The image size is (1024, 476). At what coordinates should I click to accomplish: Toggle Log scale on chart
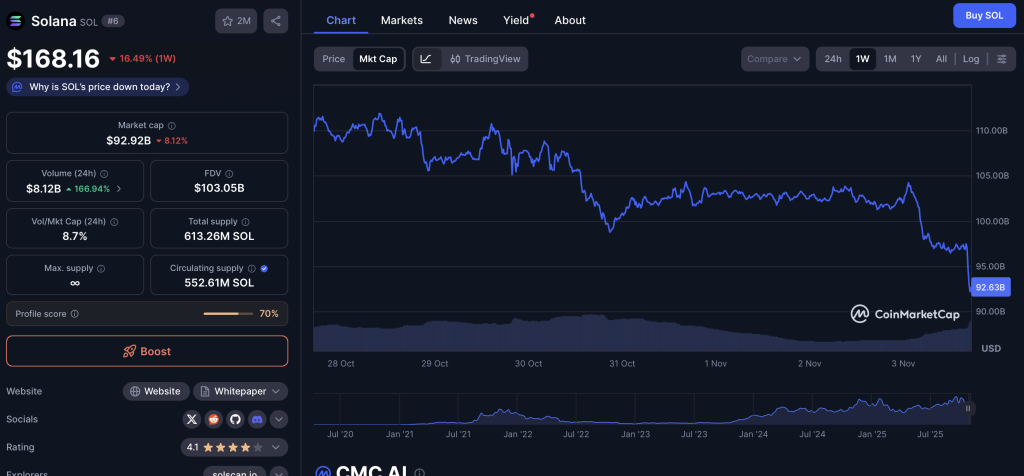point(971,59)
